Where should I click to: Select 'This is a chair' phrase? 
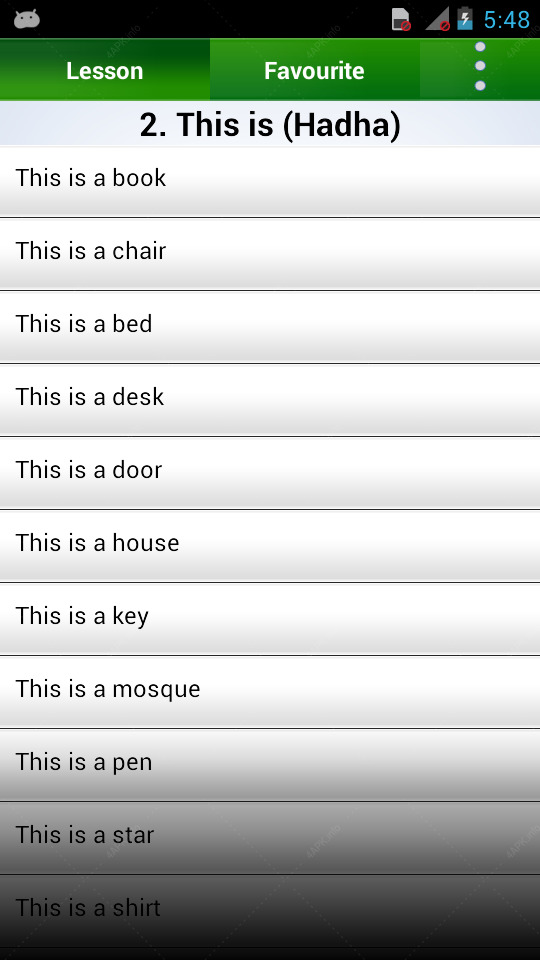(270, 254)
